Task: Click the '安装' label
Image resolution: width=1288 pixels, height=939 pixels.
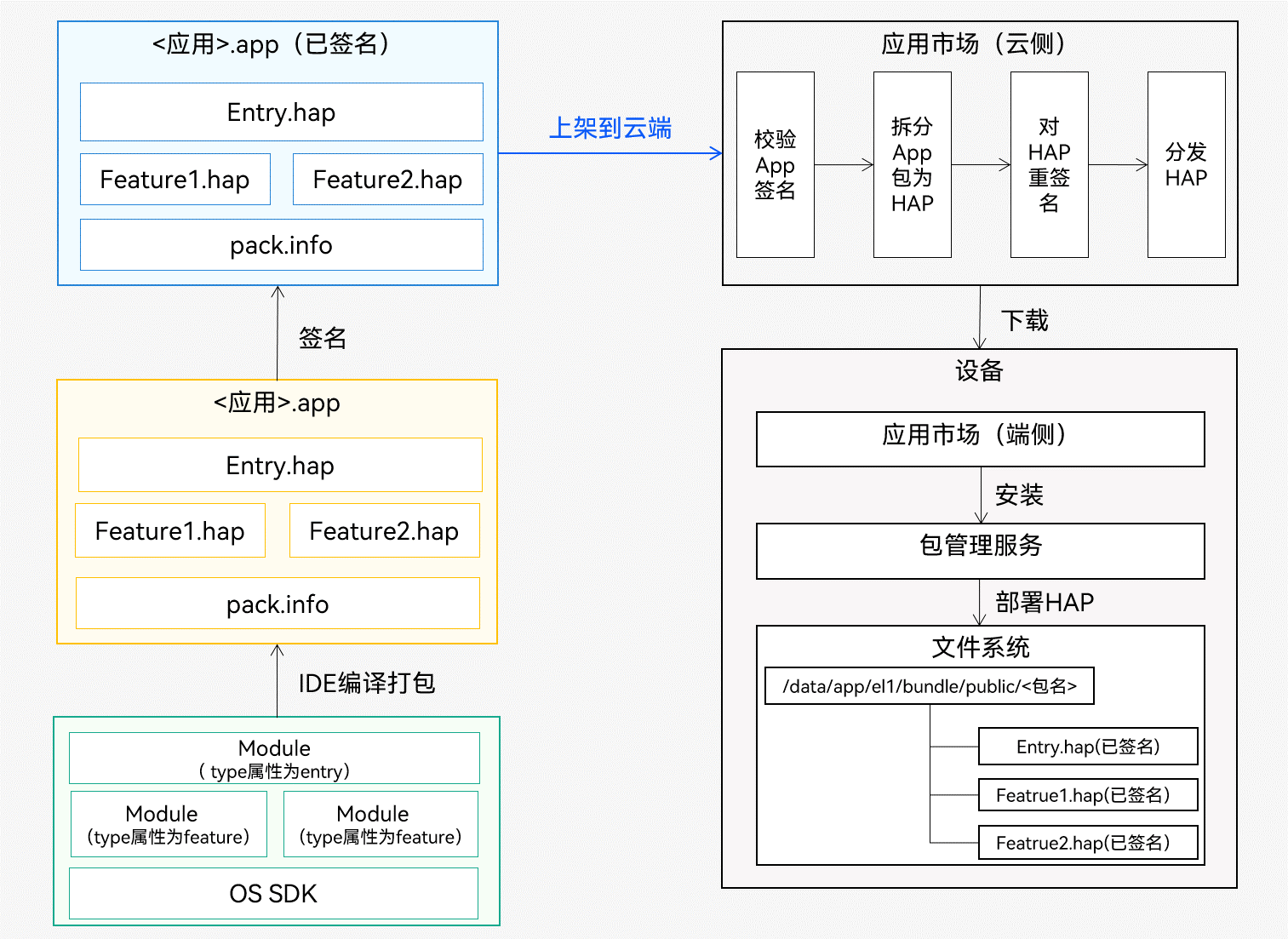Action: [x=1020, y=495]
